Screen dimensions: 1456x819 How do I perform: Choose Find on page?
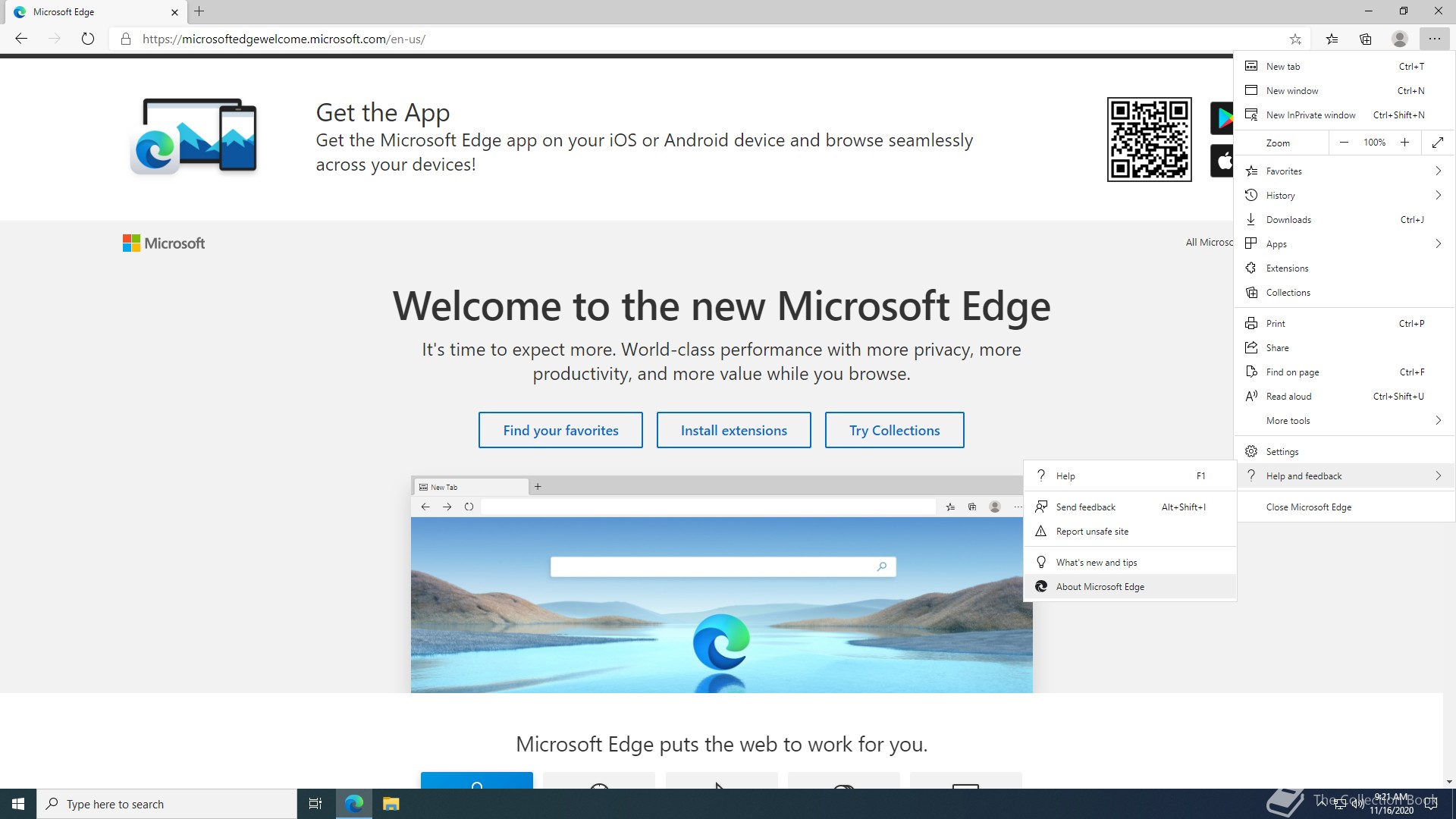pyautogui.click(x=1345, y=372)
